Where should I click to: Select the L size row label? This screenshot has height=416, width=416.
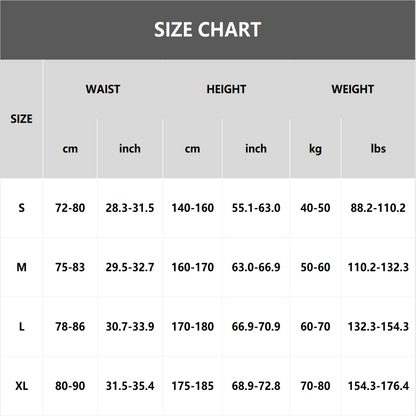21,327
